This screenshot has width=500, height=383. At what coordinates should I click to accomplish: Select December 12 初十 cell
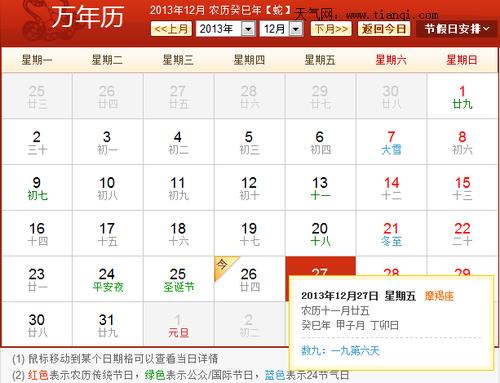[x=250, y=188]
